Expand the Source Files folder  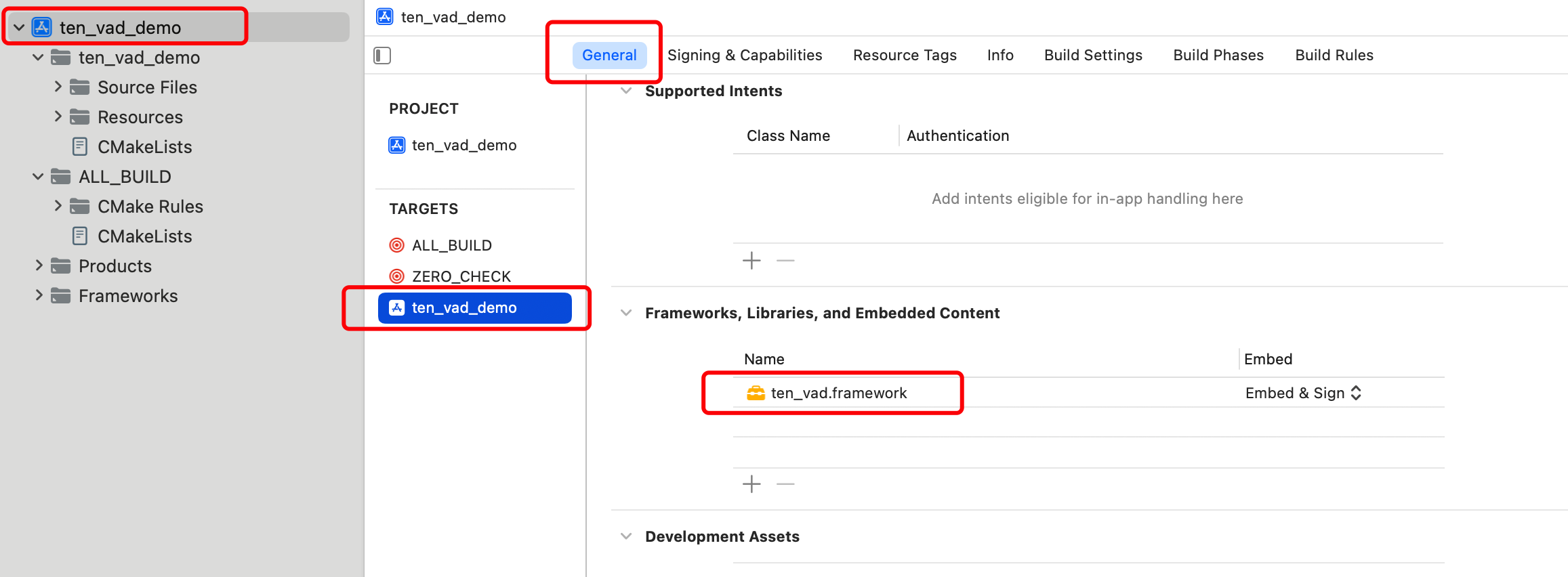(x=58, y=87)
